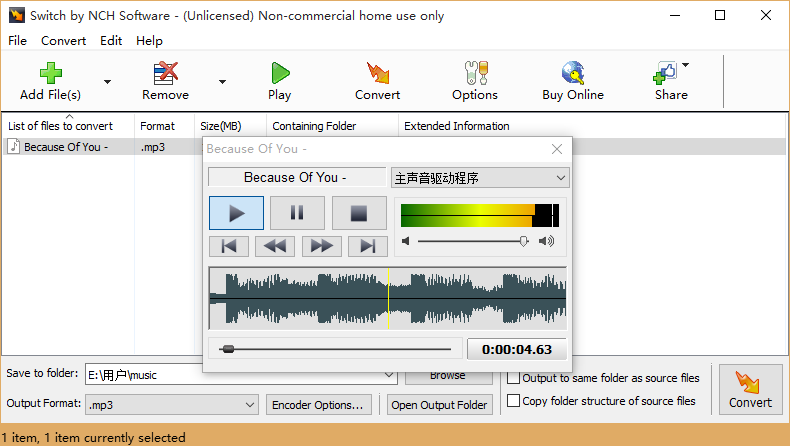Click the playback position slider thumb
Screen dimensions: 790x446
(x=228, y=349)
